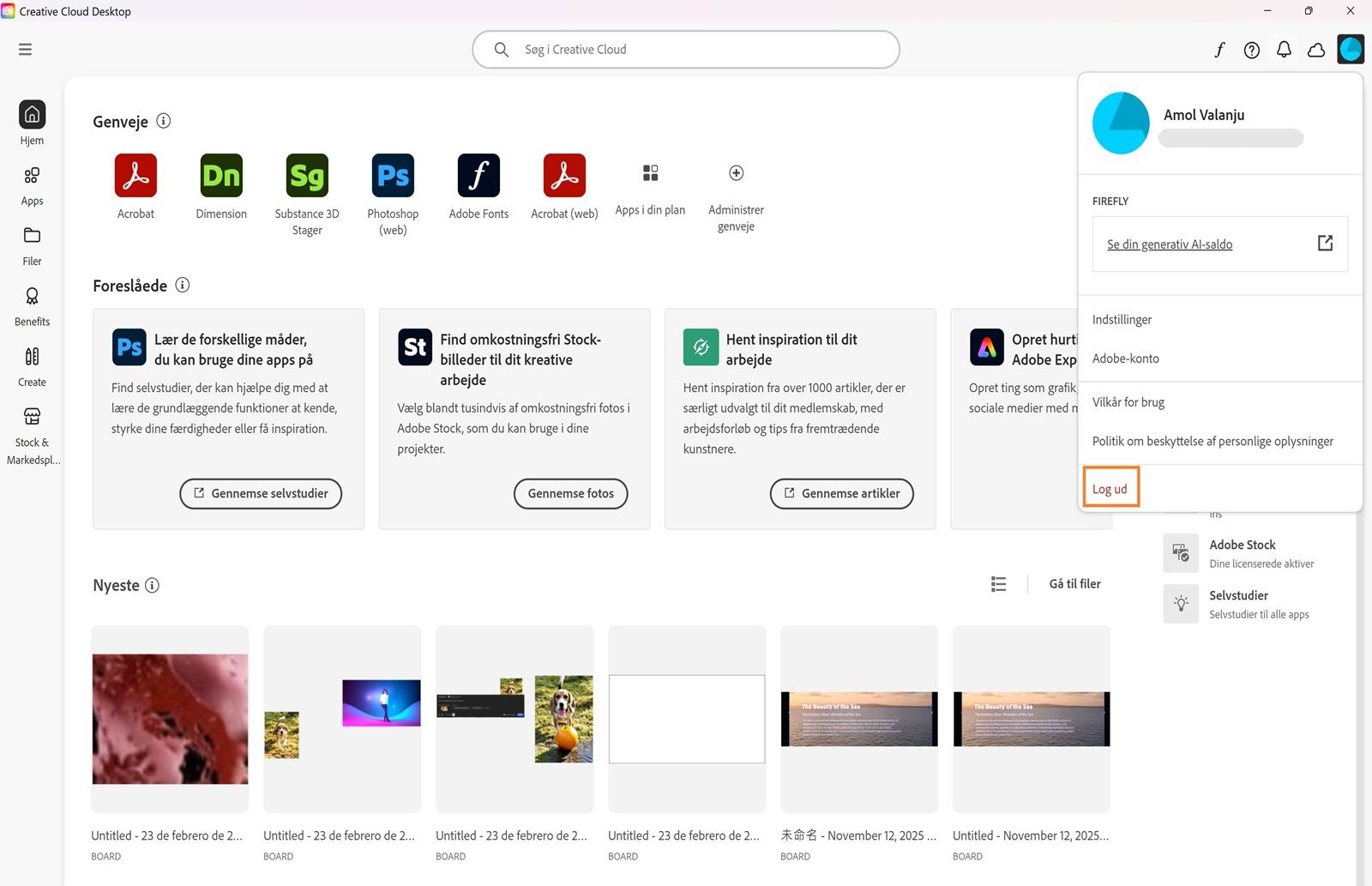This screenshot has width=1372, height=886.
Task: Open the board thumbnail with dog and orange ball
Action: click(x=514, y=719)
